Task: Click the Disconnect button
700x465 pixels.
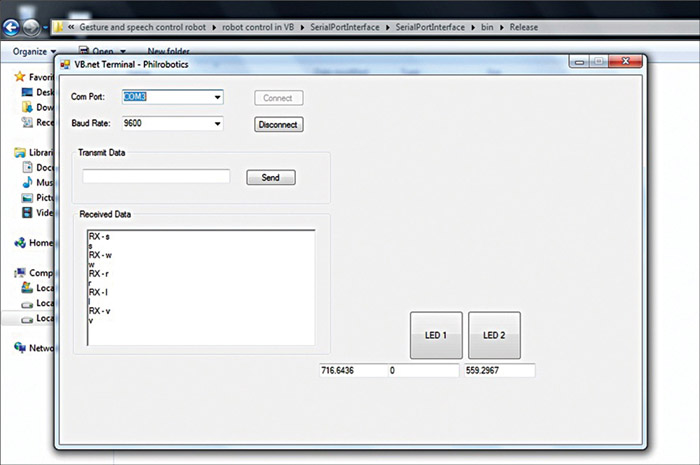Action: point(278,125)
